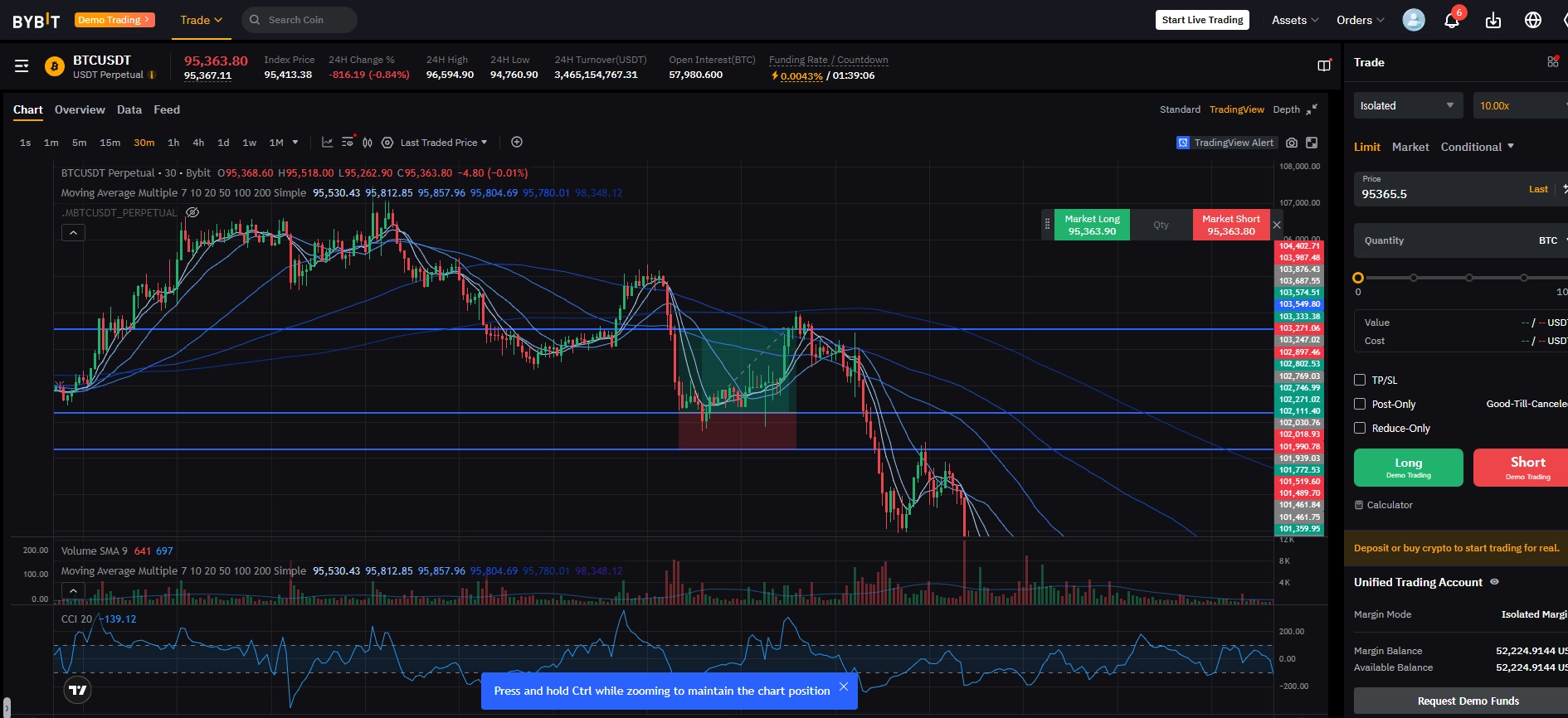
Task: Click the funding rate lightning icon
Action: pyautogui.click(x=775, y=75)
